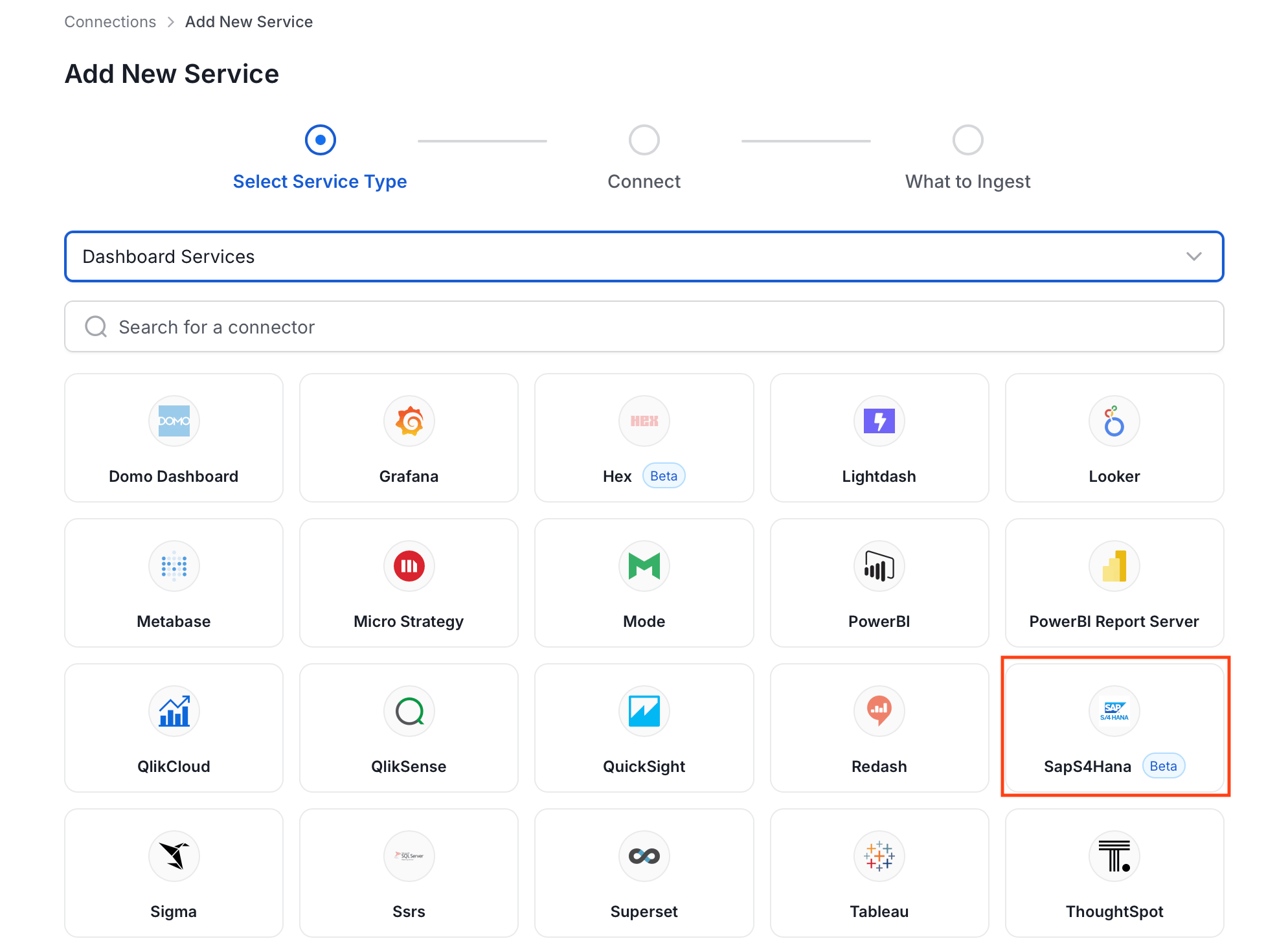Click the QlikCloud card label

tap(174, 766)
